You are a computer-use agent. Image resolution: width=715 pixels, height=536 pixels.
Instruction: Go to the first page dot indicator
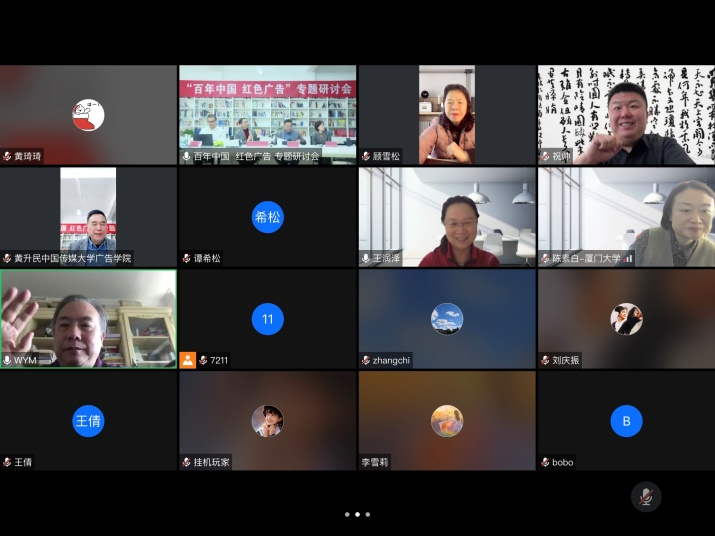pyautogui.click(x=347, y=514)
